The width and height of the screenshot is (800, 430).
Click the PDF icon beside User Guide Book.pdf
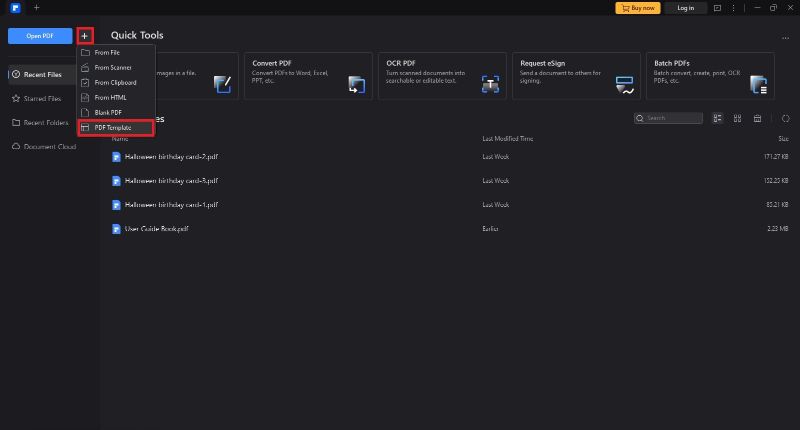pyautogui.click(x=116, y=229)
